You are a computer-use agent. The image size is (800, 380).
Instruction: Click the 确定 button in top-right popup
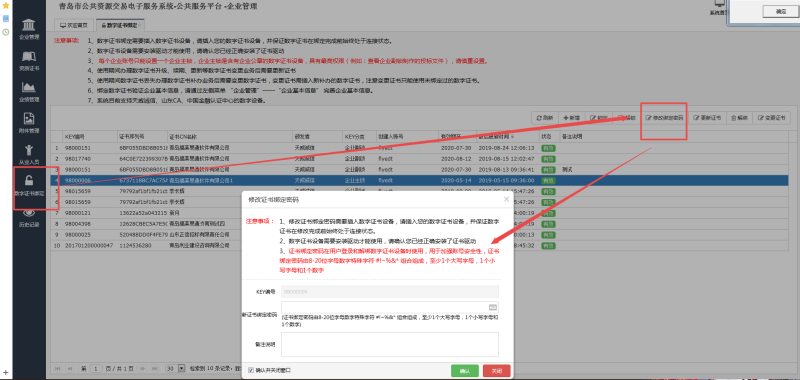coord(780,11)
